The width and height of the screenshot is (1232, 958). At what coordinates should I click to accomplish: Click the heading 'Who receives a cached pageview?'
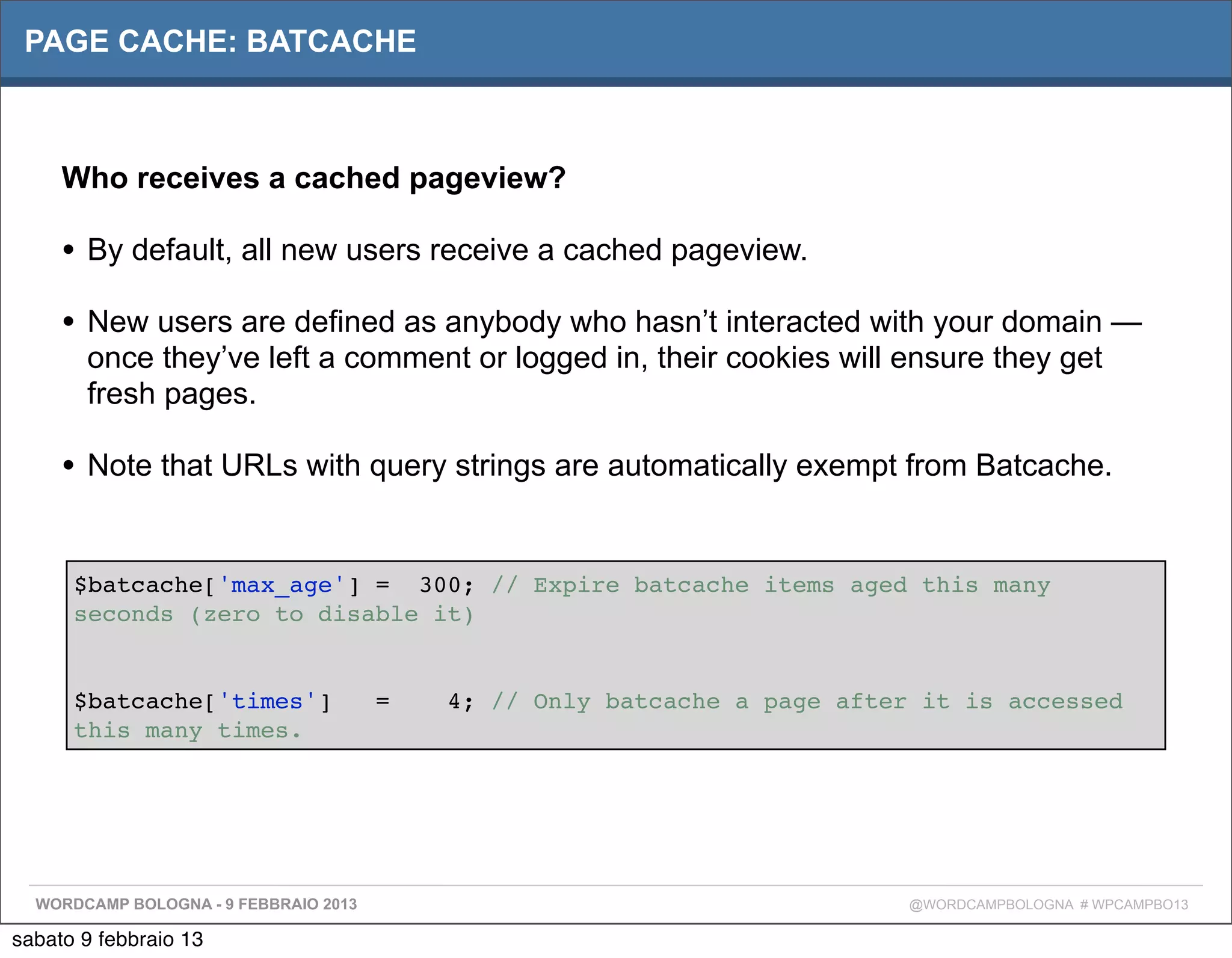313,178
